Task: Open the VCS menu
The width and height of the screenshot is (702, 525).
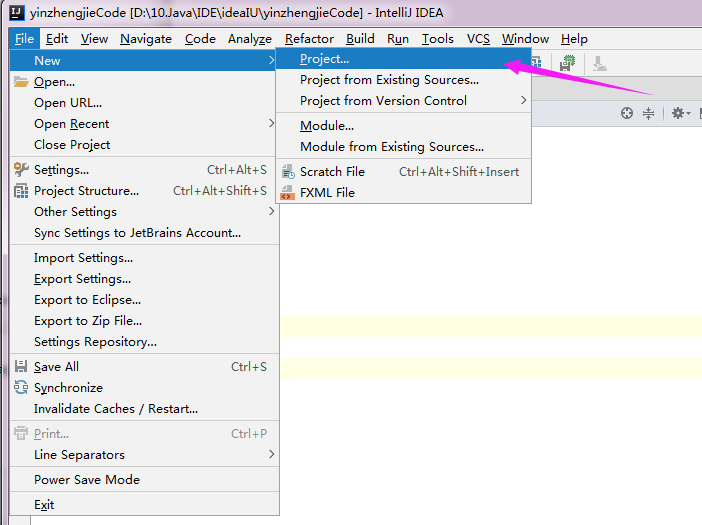Action: (x=478, y=39)
